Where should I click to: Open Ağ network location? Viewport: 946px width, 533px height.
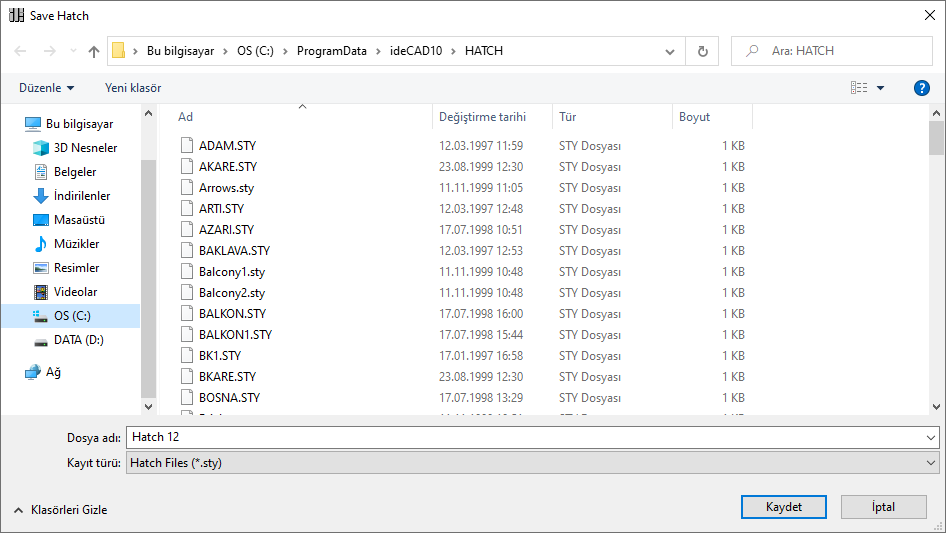tap(54, 372)
